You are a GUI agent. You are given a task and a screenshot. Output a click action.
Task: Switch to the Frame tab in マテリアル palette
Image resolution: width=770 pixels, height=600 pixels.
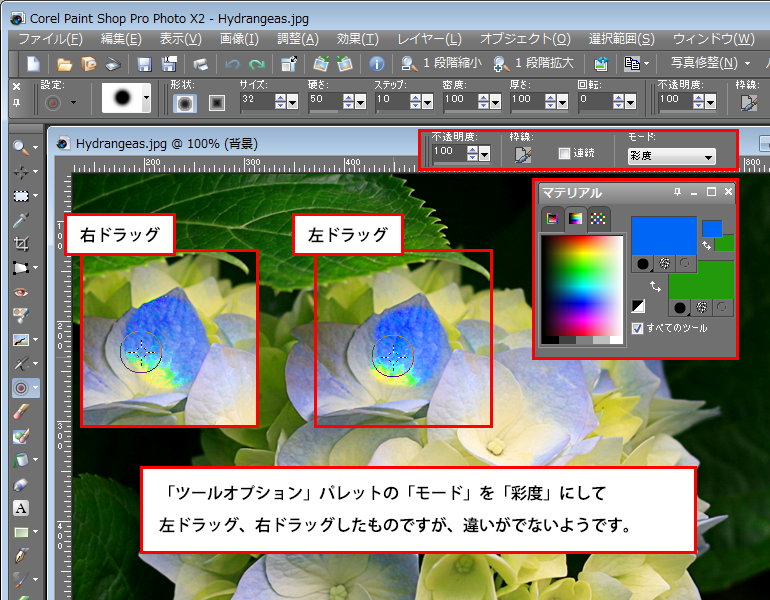(x=552, y=218)
